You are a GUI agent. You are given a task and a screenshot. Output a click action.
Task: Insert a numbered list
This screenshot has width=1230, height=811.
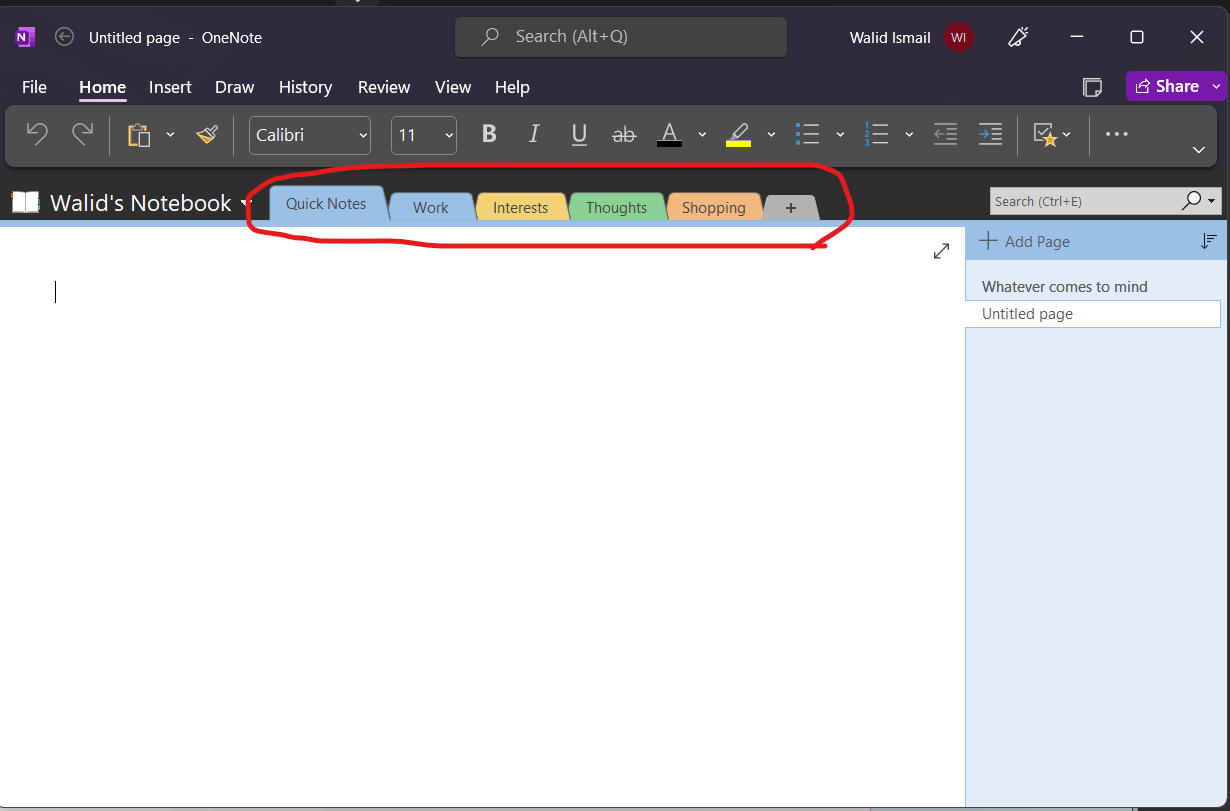click(876, 134)
